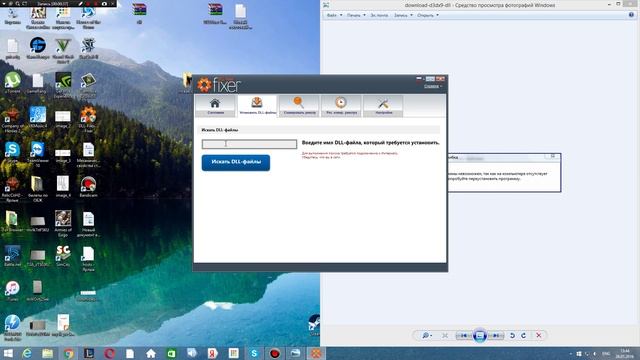
Task: Select the Steam icon beside the Photo Viewer
Action: pos(314,325)
